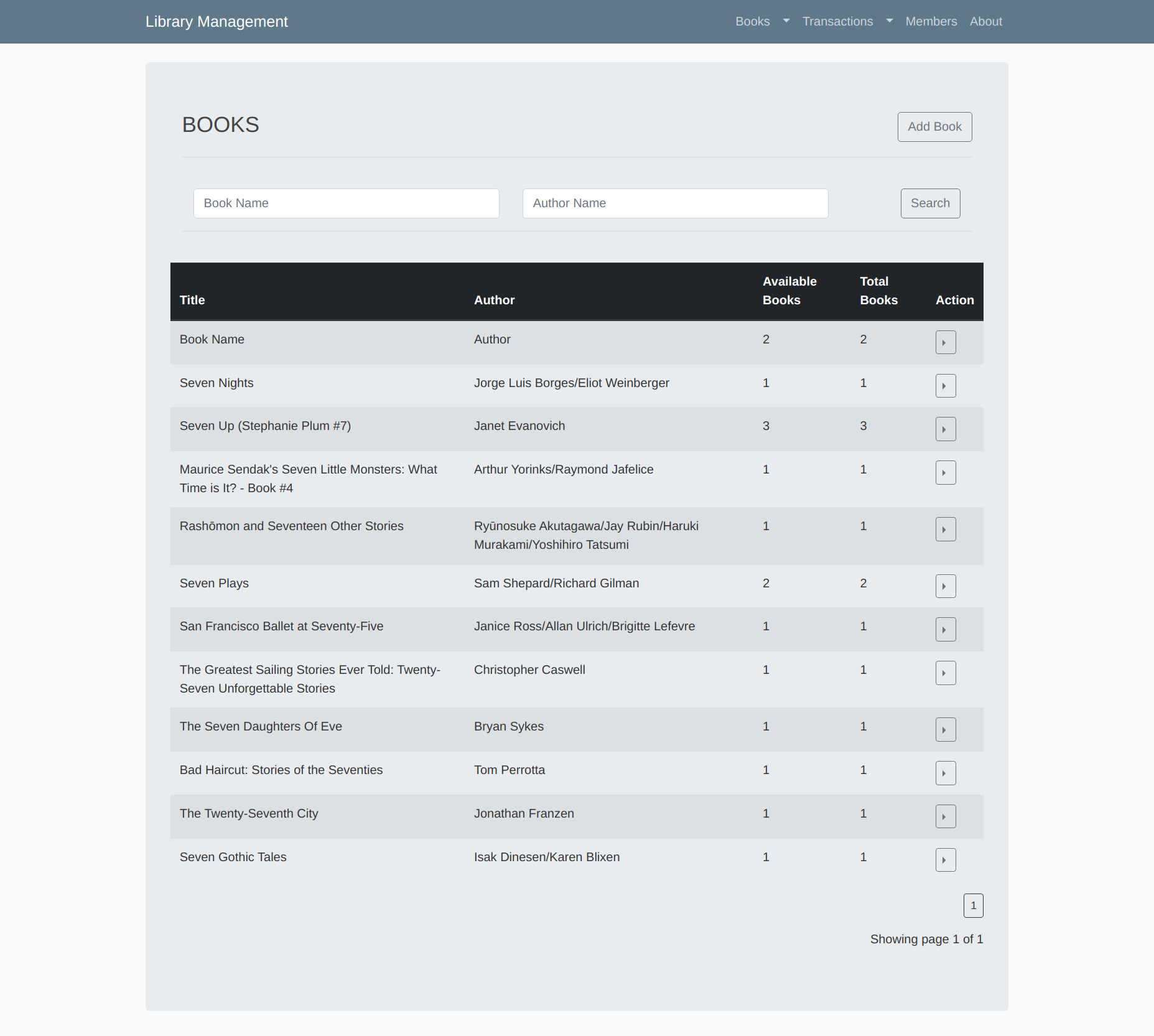Click author 'Isak Dinesen/Karen Blixen'

[x=546, y=857]
